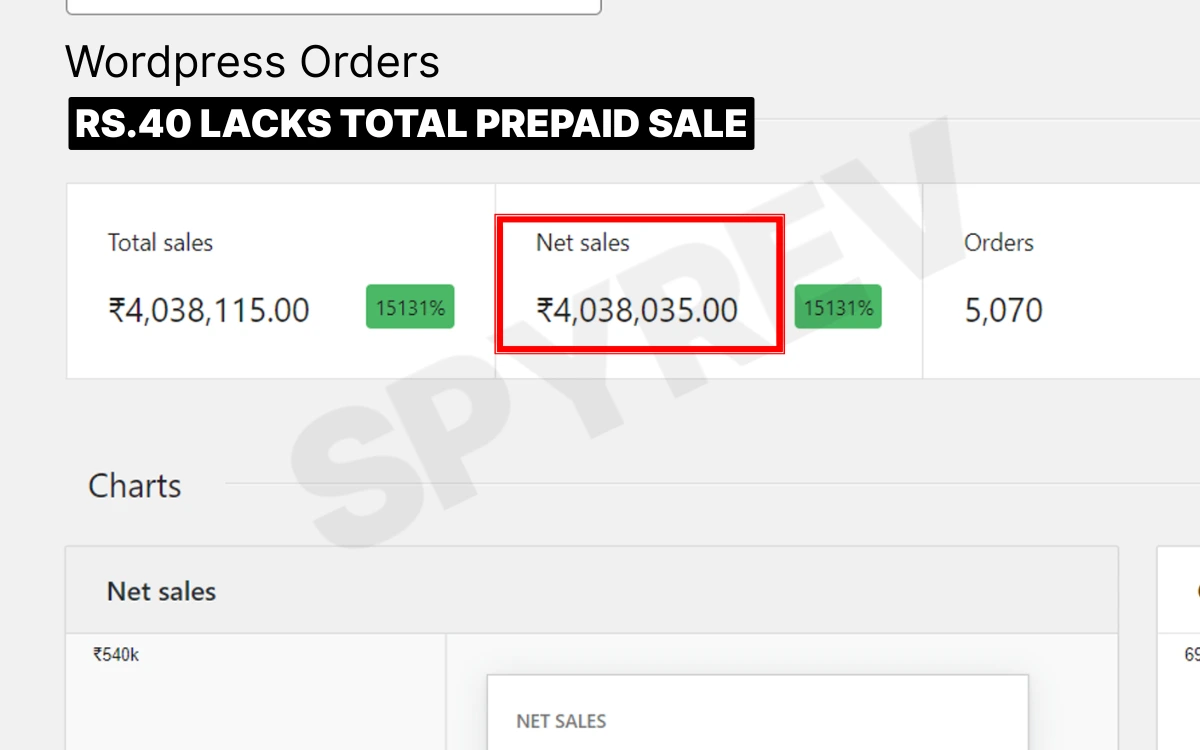Click the Net sales chart y-axis area
Screen dimensions: 1200x750
(255, 700)
